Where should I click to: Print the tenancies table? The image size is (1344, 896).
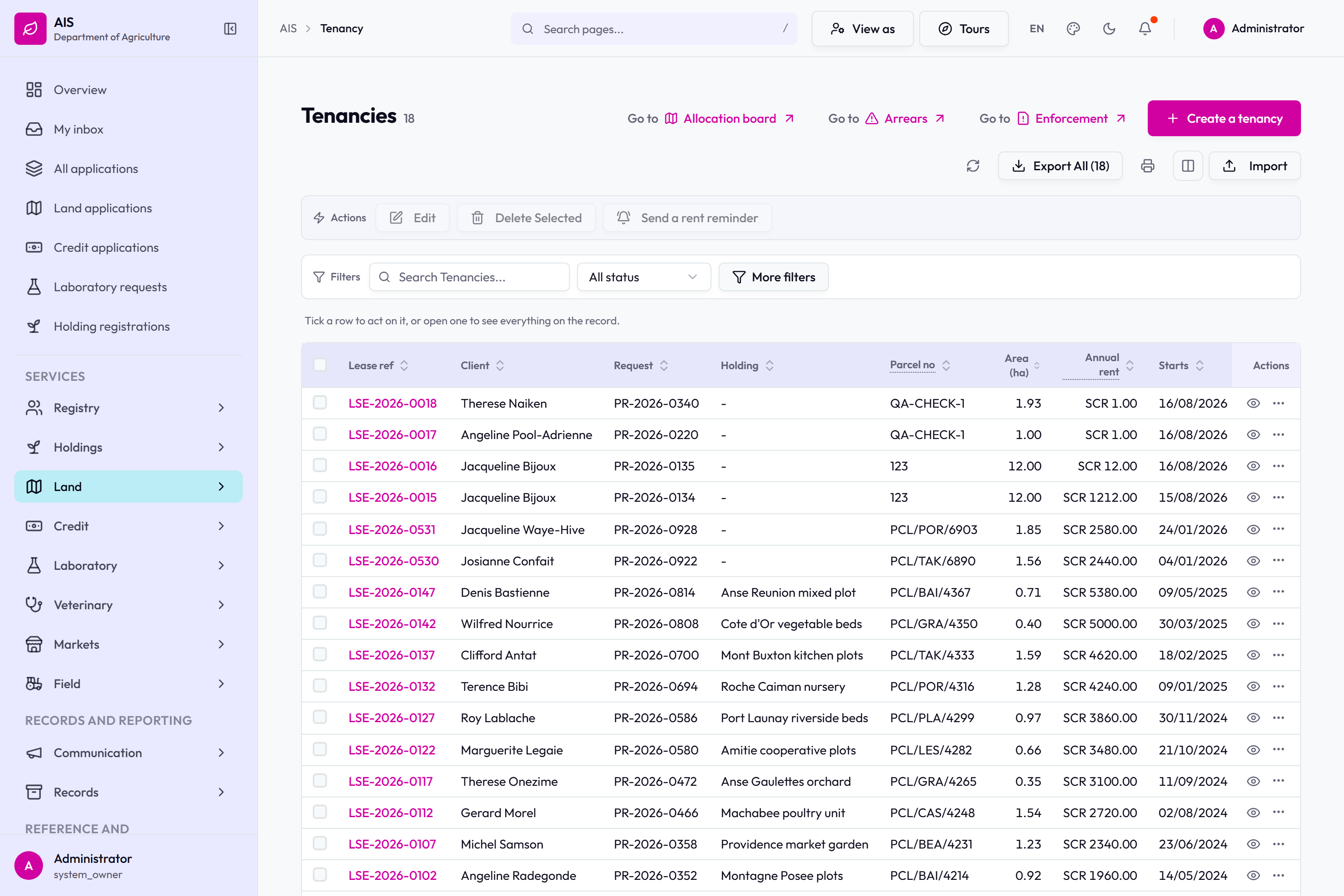tap(1147, 166)
